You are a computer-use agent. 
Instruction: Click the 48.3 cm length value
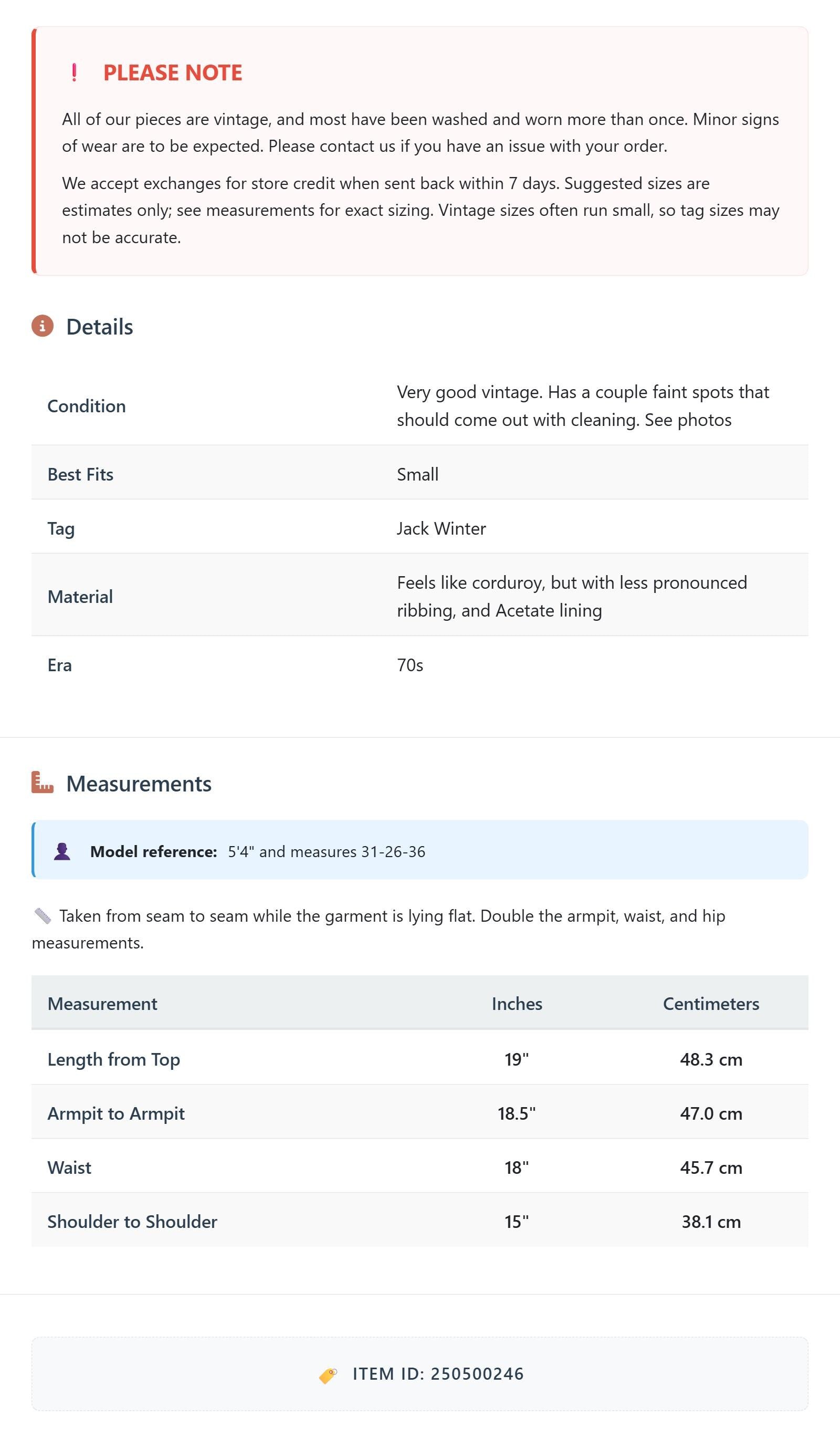click(x=711, y=1060)
